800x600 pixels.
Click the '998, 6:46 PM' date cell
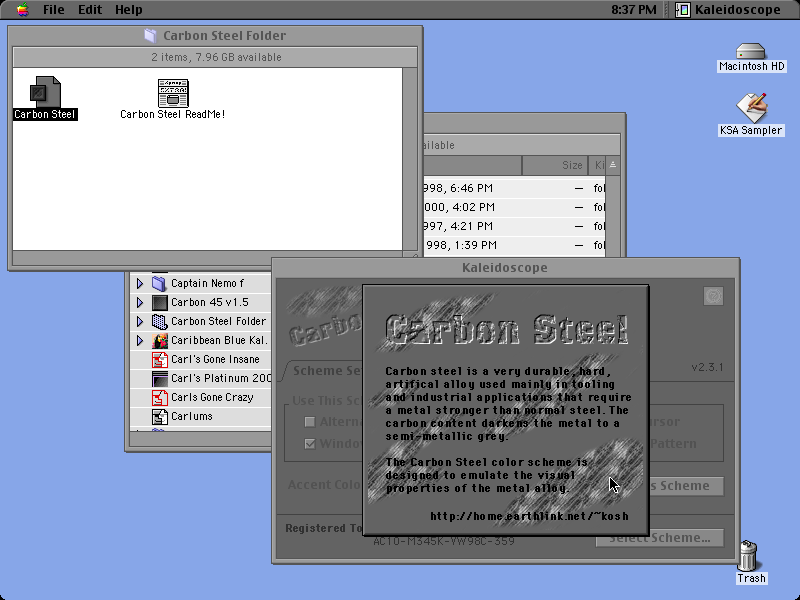458,188
